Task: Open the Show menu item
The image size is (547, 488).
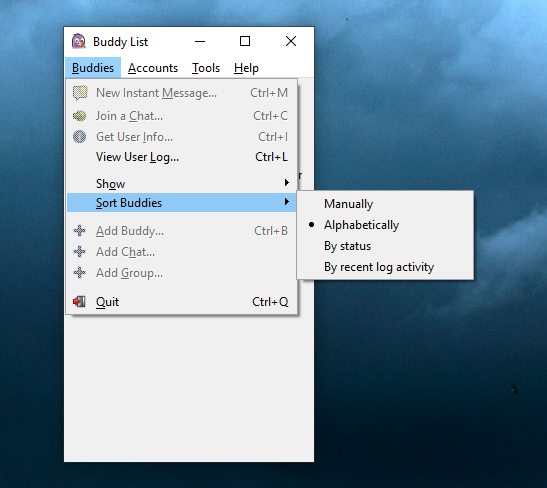Action: (x=181, y=183)
